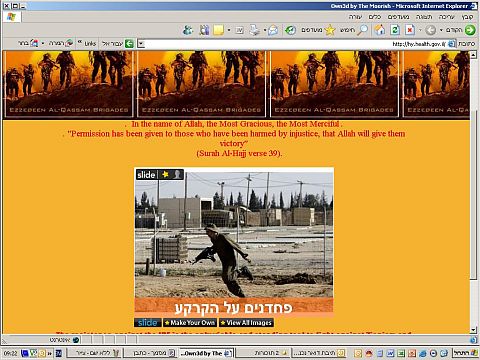480x360 pixels.
Task: Open the התחל Start button
Action: click(x=466, y=353)
